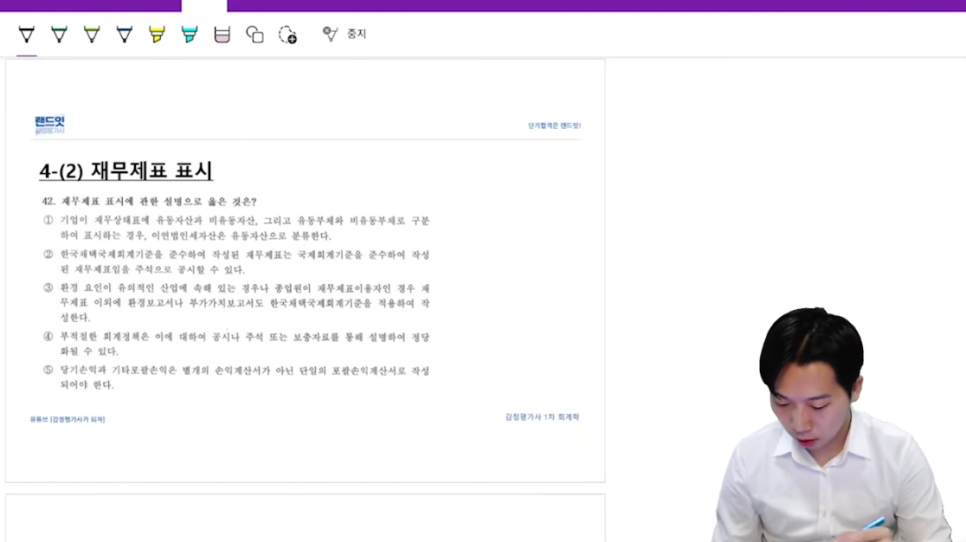Click the presenter webcam video overlay
Screen dimensions: 966x542
[x=832, y=425]
